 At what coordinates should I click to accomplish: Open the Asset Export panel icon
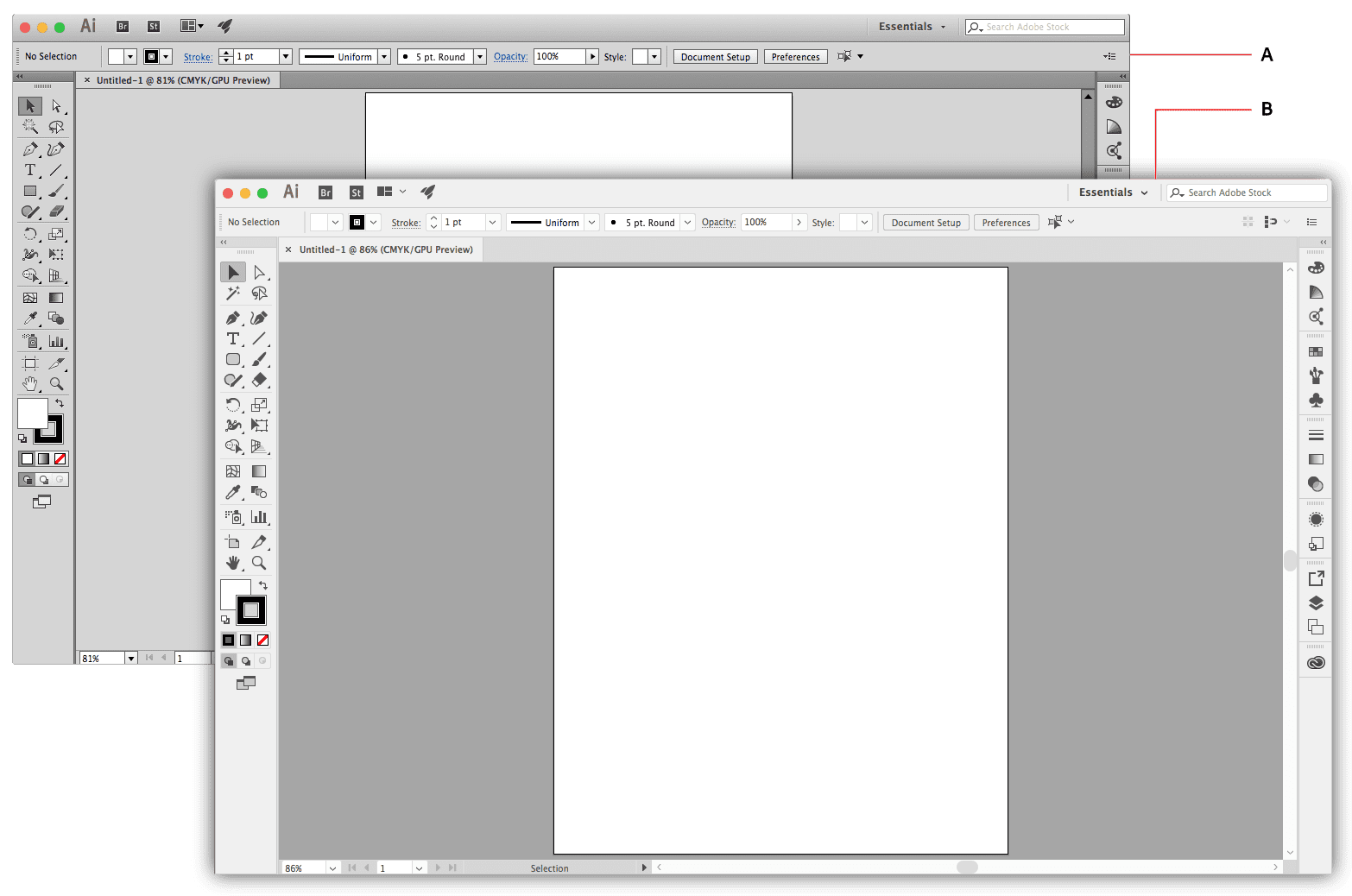(x=1316, y=578)
